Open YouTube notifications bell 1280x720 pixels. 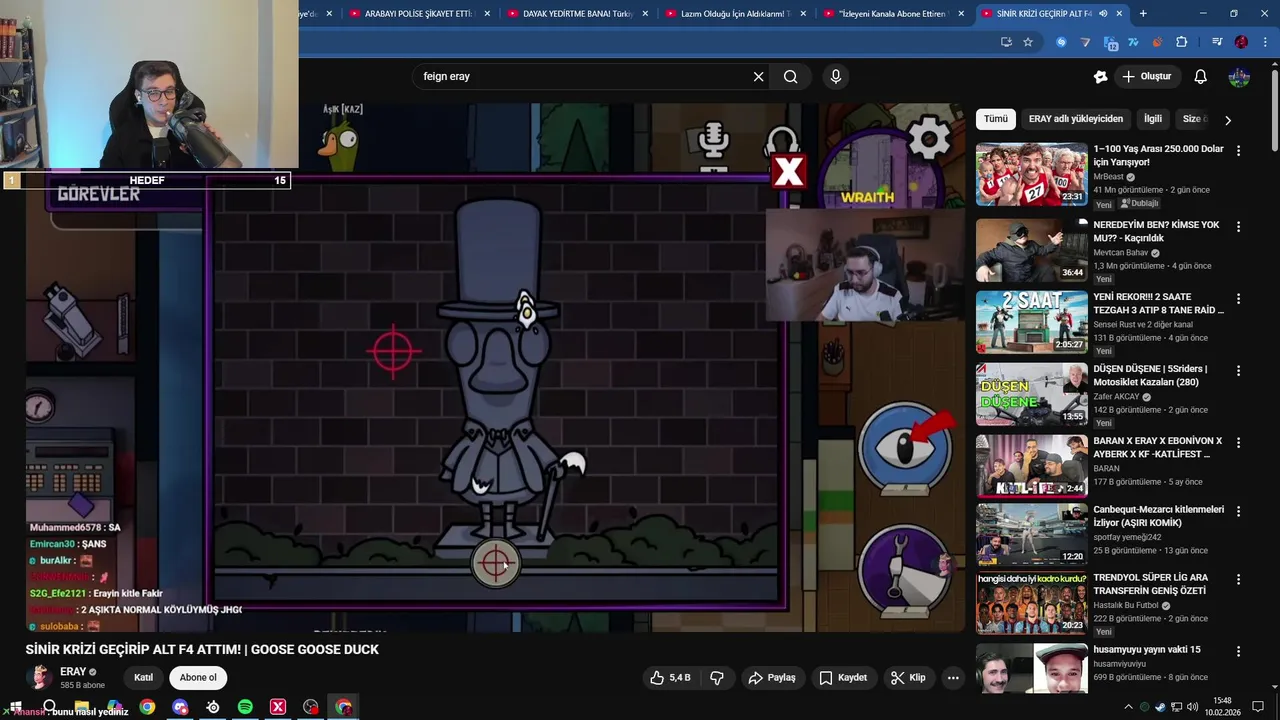pos(1200,76)
